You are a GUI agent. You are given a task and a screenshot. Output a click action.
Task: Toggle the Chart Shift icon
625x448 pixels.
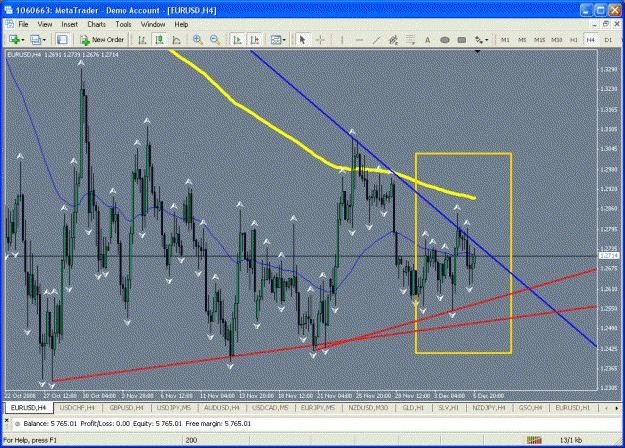(x=255, y=39)
